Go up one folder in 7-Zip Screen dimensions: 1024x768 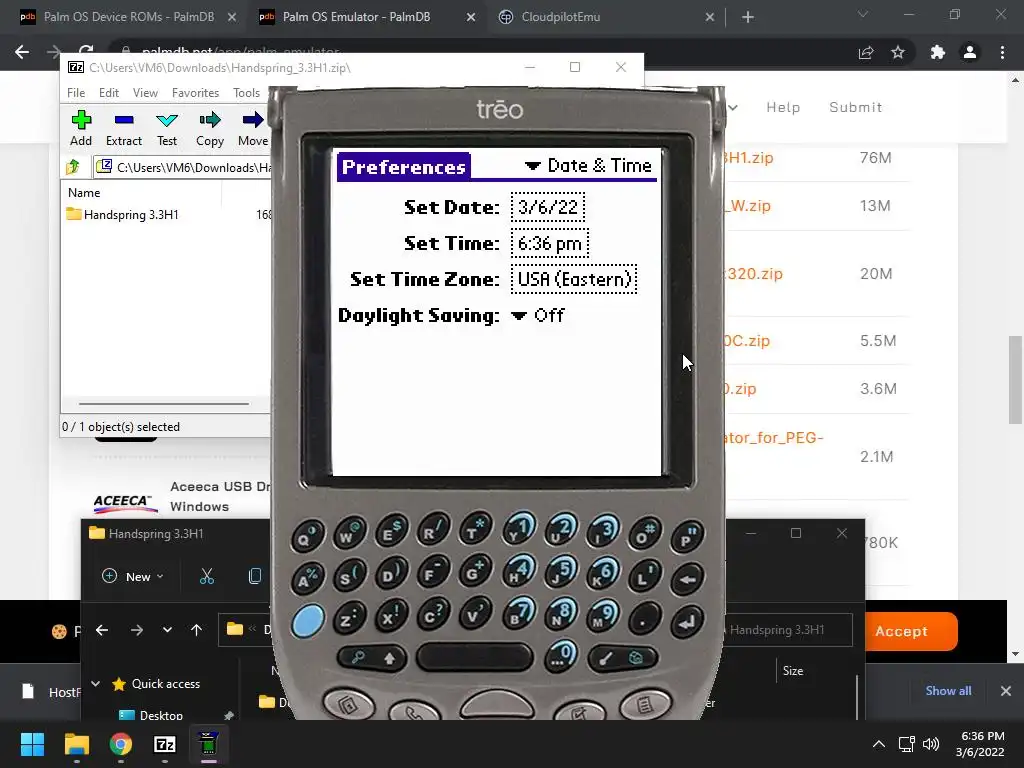(x=73, y=167)
